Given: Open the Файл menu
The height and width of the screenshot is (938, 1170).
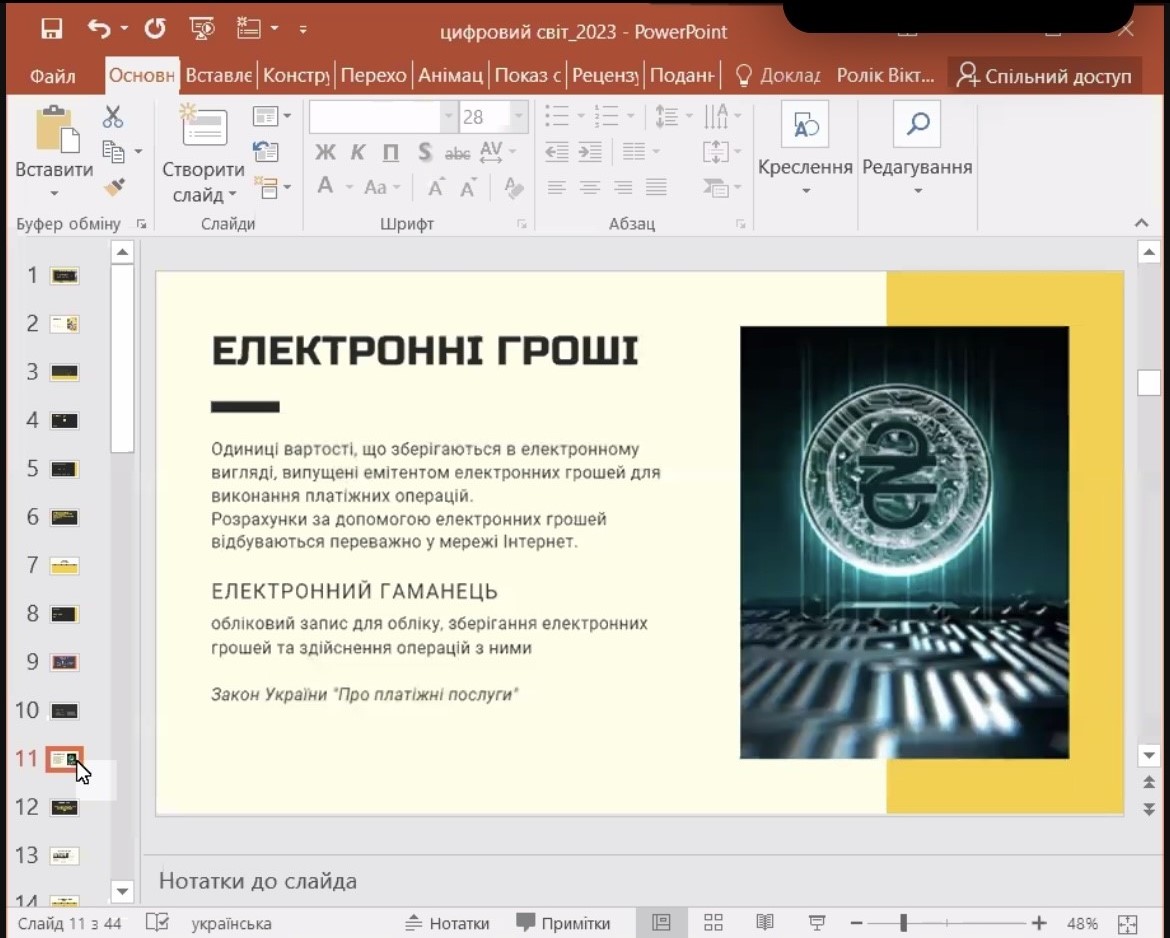Looking at the screenshot, I should pyautogui.click(x=53, y=76).
